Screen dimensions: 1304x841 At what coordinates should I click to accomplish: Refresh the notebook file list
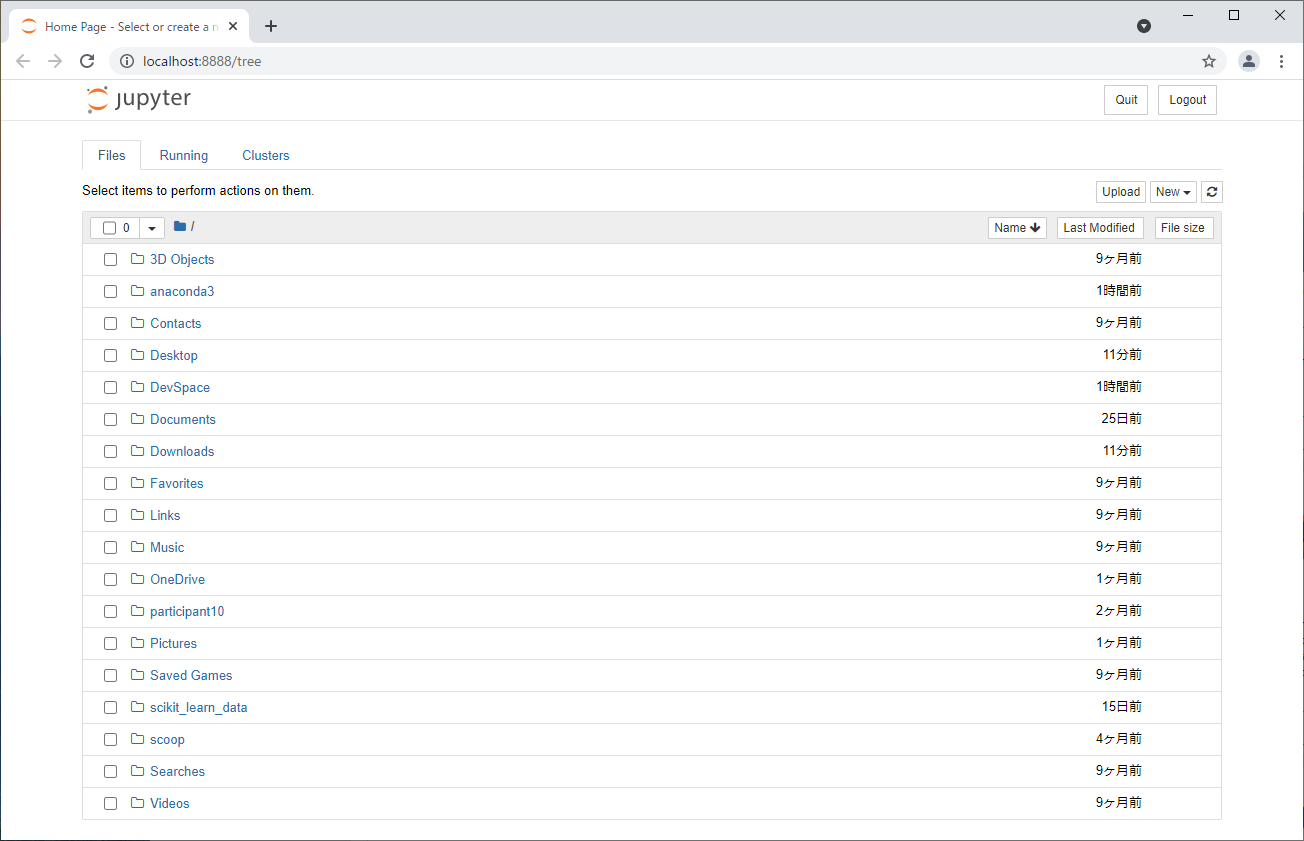(x=1212, y=192)
